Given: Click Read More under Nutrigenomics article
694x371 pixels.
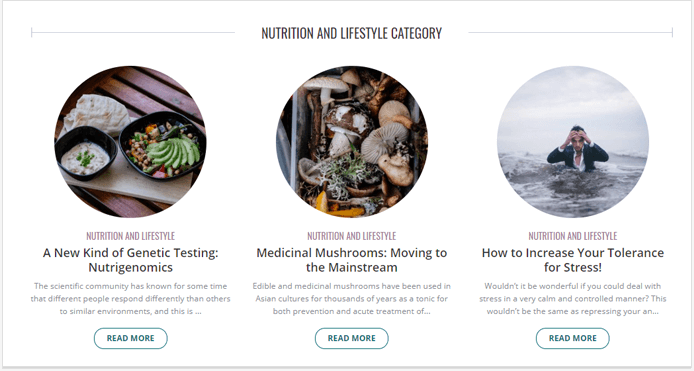Looking at the screenshot, I should tap(131, 338).
